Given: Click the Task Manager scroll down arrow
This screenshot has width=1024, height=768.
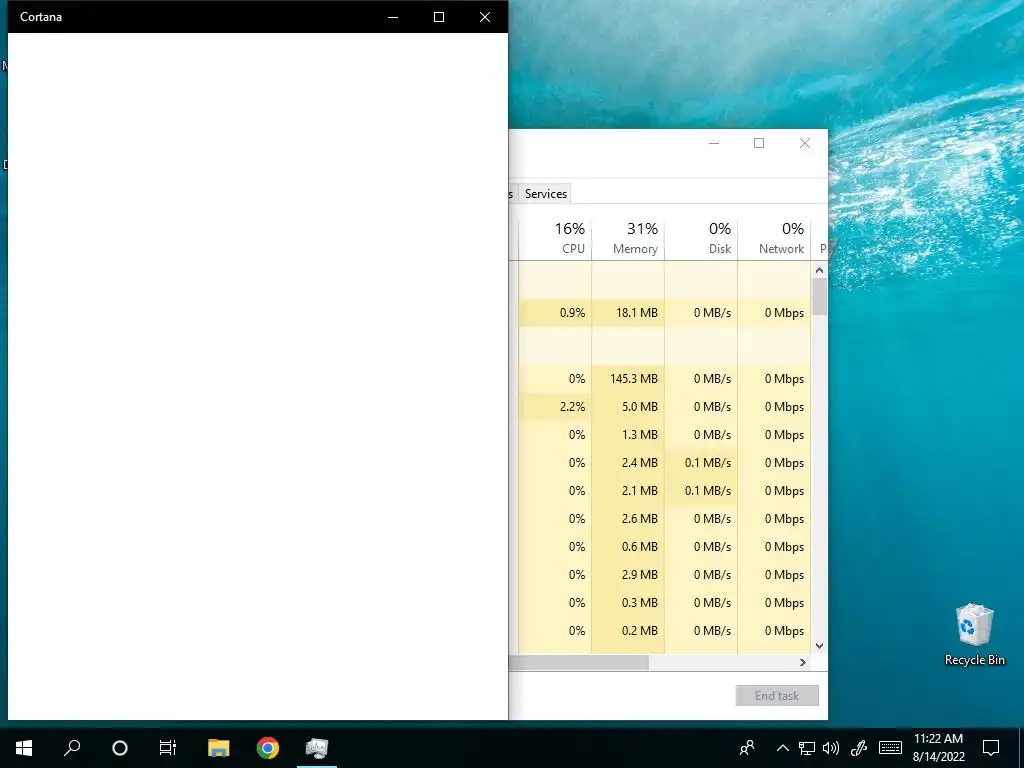Looking at the screenshot, I should point(820,646).
